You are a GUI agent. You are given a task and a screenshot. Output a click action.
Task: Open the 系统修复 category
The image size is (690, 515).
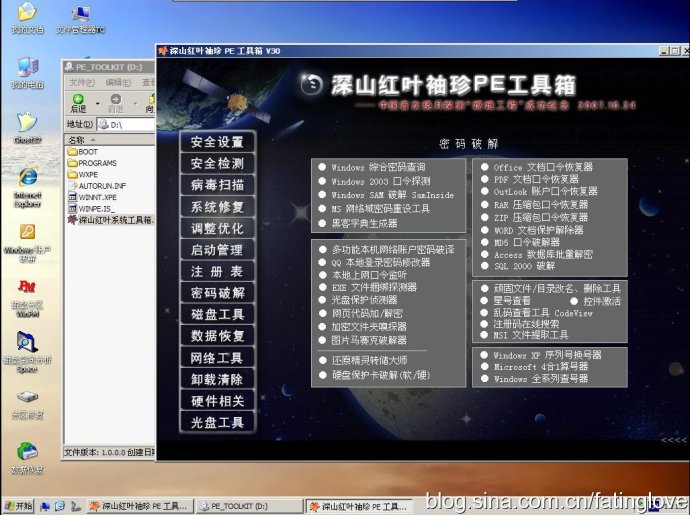point(217,206)
